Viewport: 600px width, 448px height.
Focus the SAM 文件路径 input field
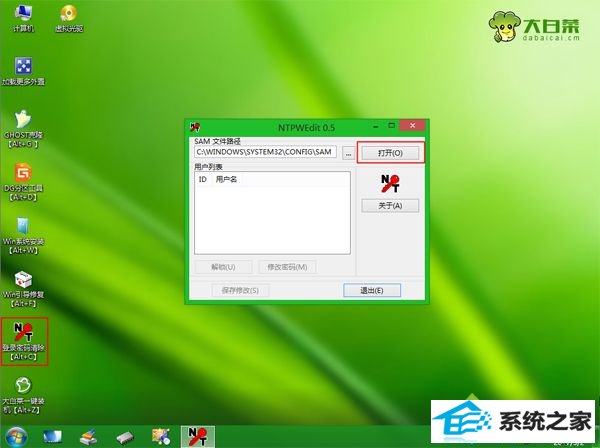click(x=266, y=152)
